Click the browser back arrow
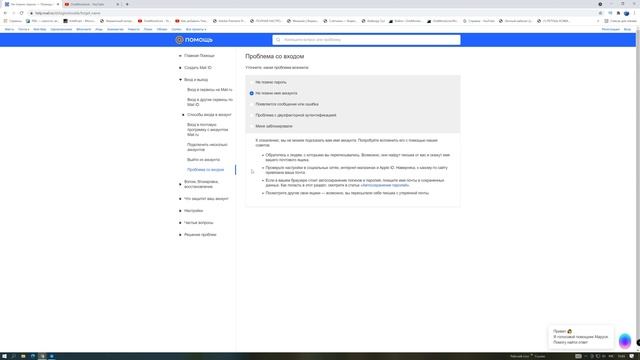Image resolution: width=640 pixels, height=360 pixels. 5,13
